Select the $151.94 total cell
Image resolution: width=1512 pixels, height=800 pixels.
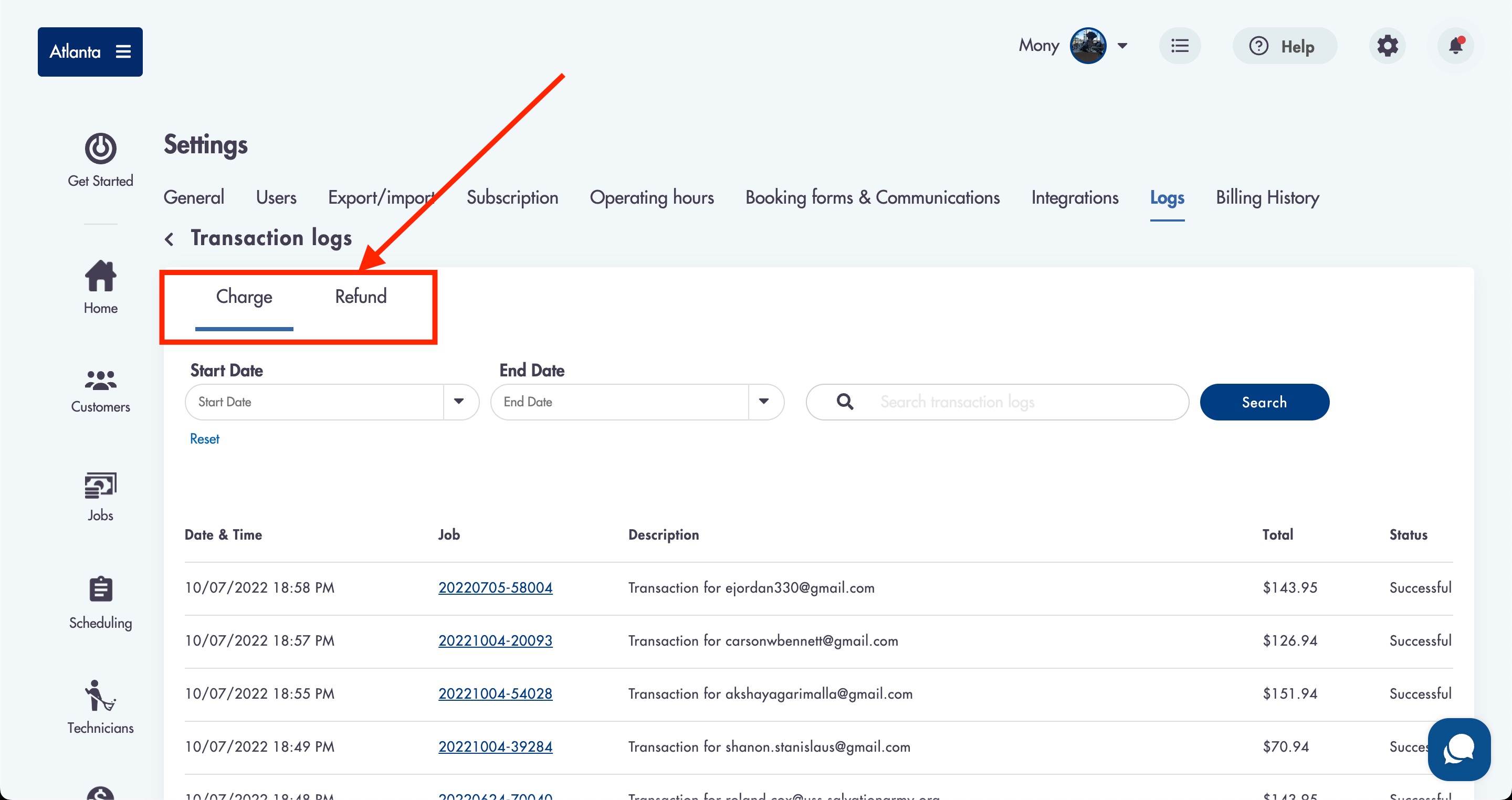coord(1290,693)
